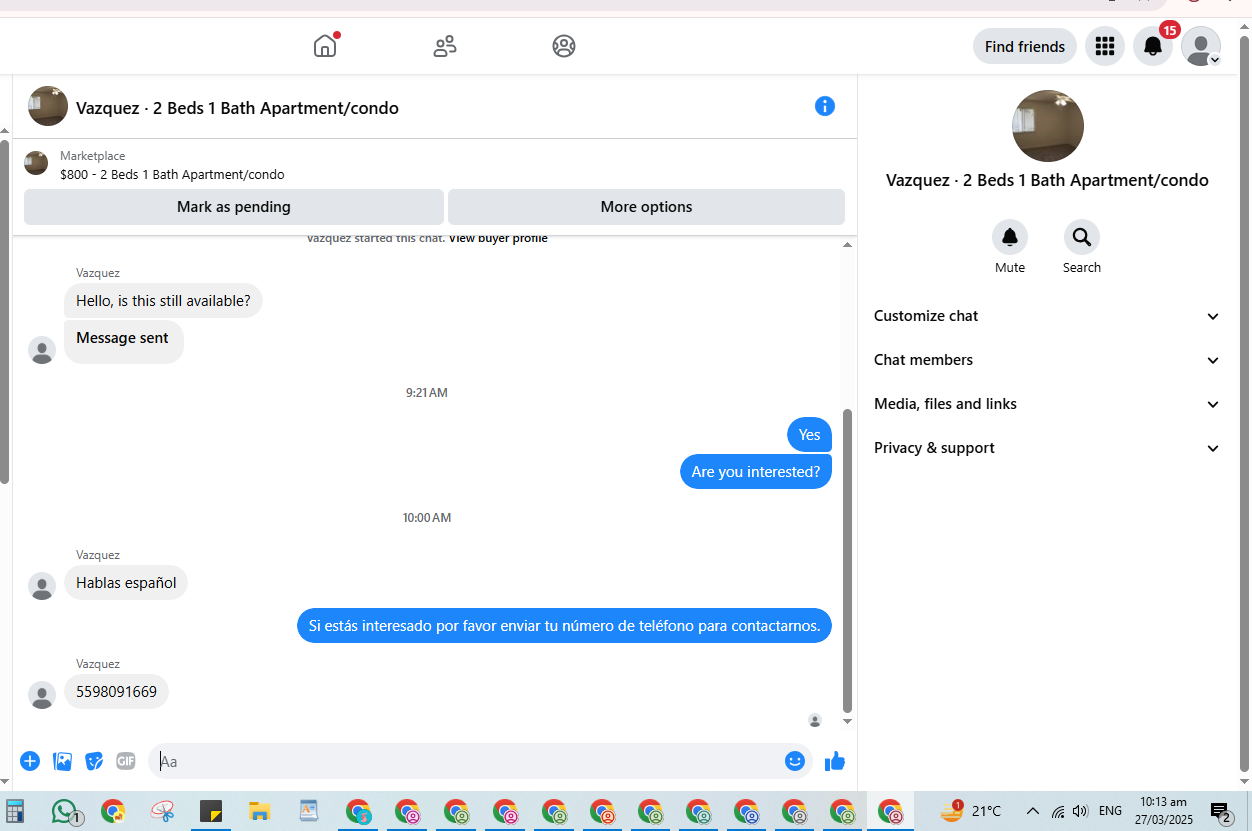The image size is (1252, 831).
Task: Open the network icon in system tray
Action: tap(1058, 811)
